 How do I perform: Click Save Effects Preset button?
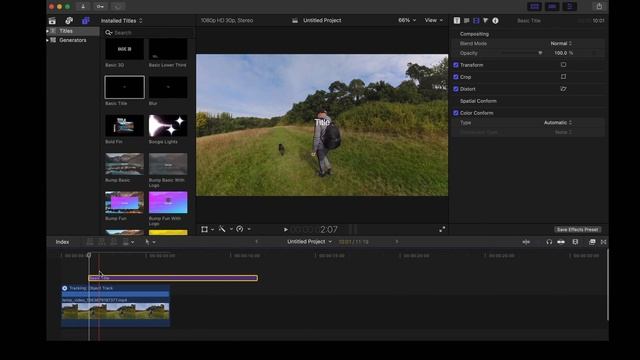click(577, 229)
